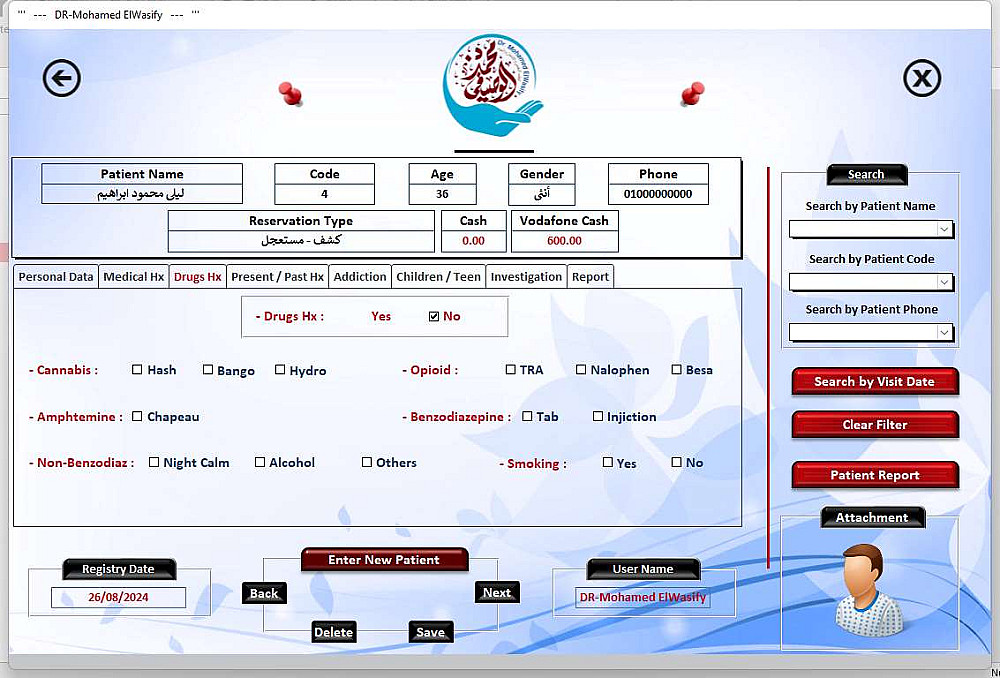The height and width of the screenshot is (678, 1000).
Task: Click the patient avatar attachment image
Action: pos(870,590)
